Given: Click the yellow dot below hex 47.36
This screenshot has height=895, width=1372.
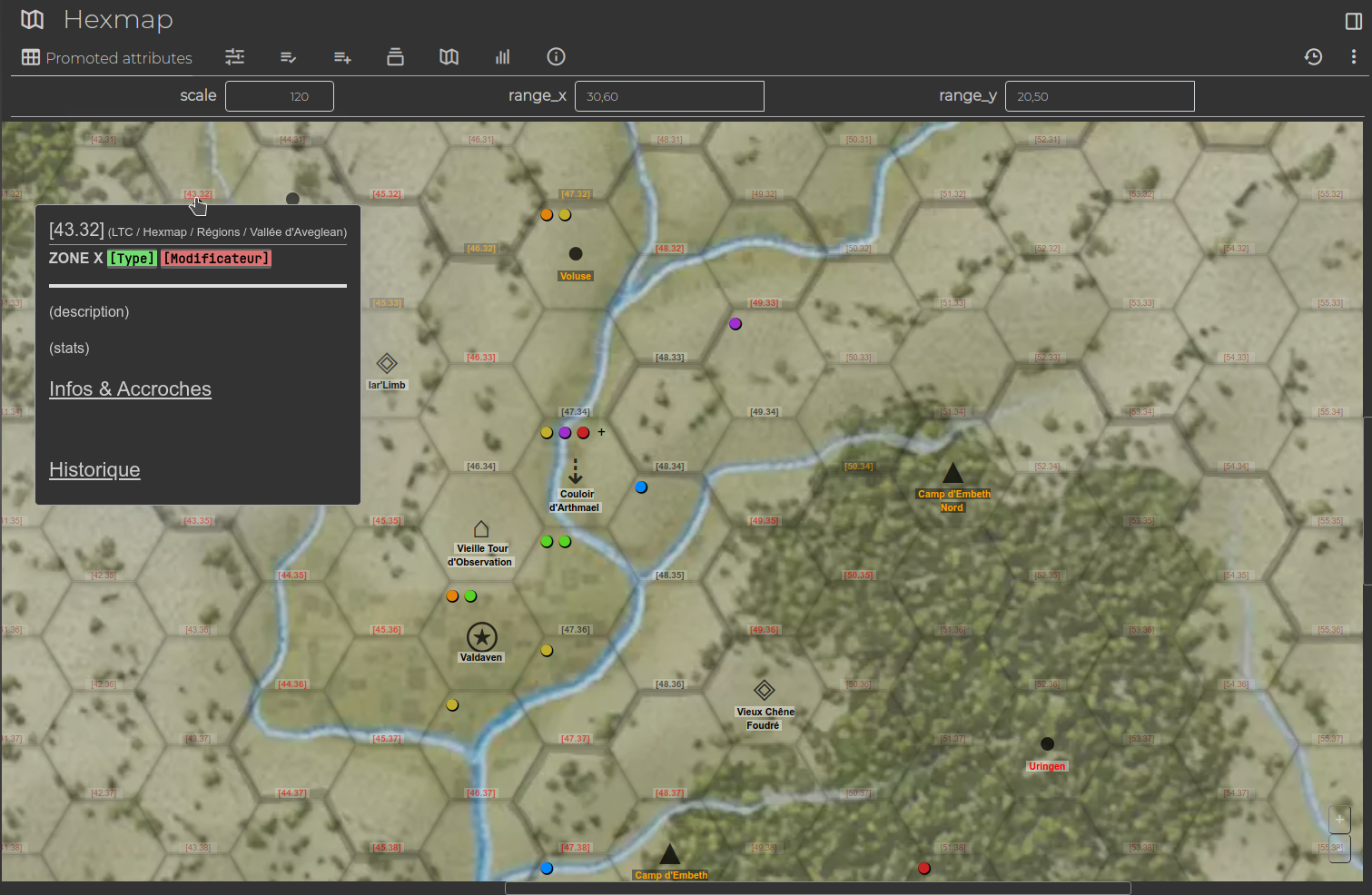Looking at the screenshot, I should coord(547,651).
